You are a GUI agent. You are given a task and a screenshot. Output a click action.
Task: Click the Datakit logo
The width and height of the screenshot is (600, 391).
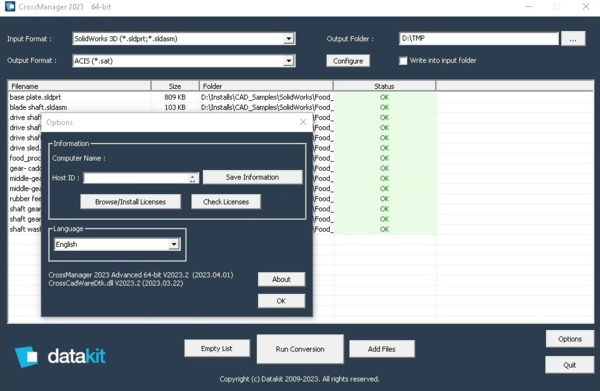point(60,357)
